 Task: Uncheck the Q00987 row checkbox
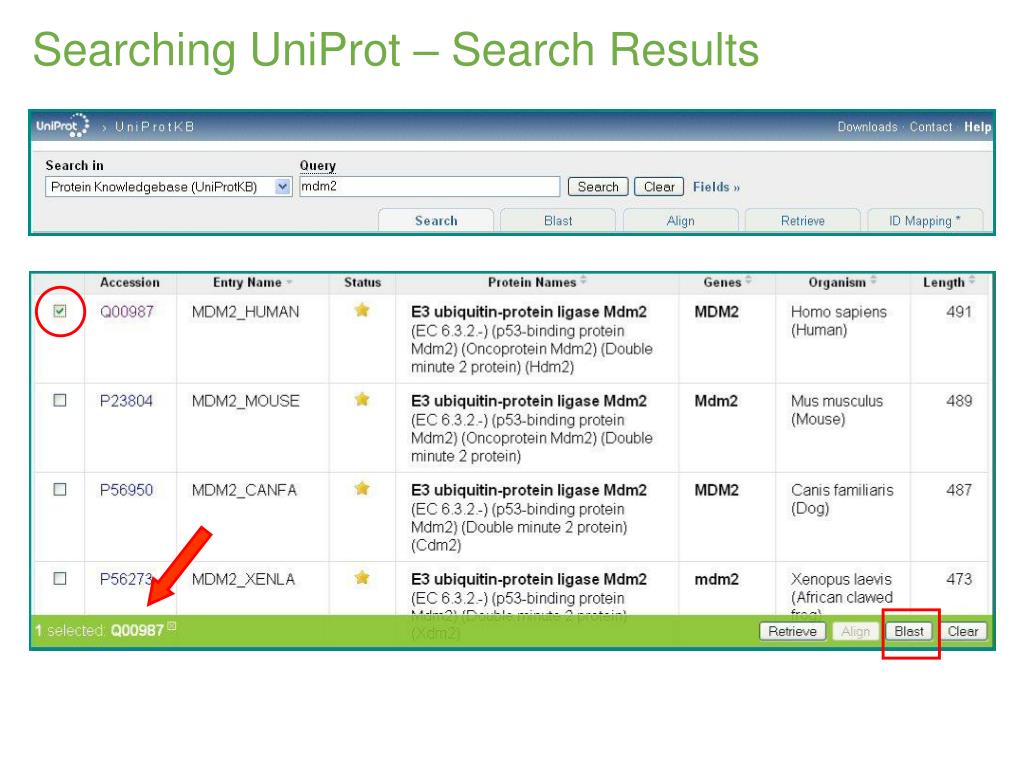[59, 311]
